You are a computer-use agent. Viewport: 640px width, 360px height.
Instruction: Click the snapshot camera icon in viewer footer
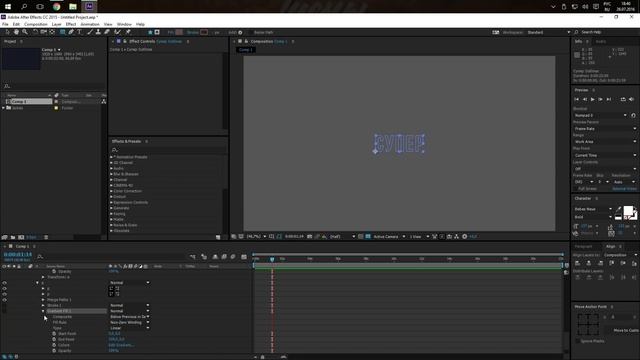pyautogui.click(x=309, y=236)
